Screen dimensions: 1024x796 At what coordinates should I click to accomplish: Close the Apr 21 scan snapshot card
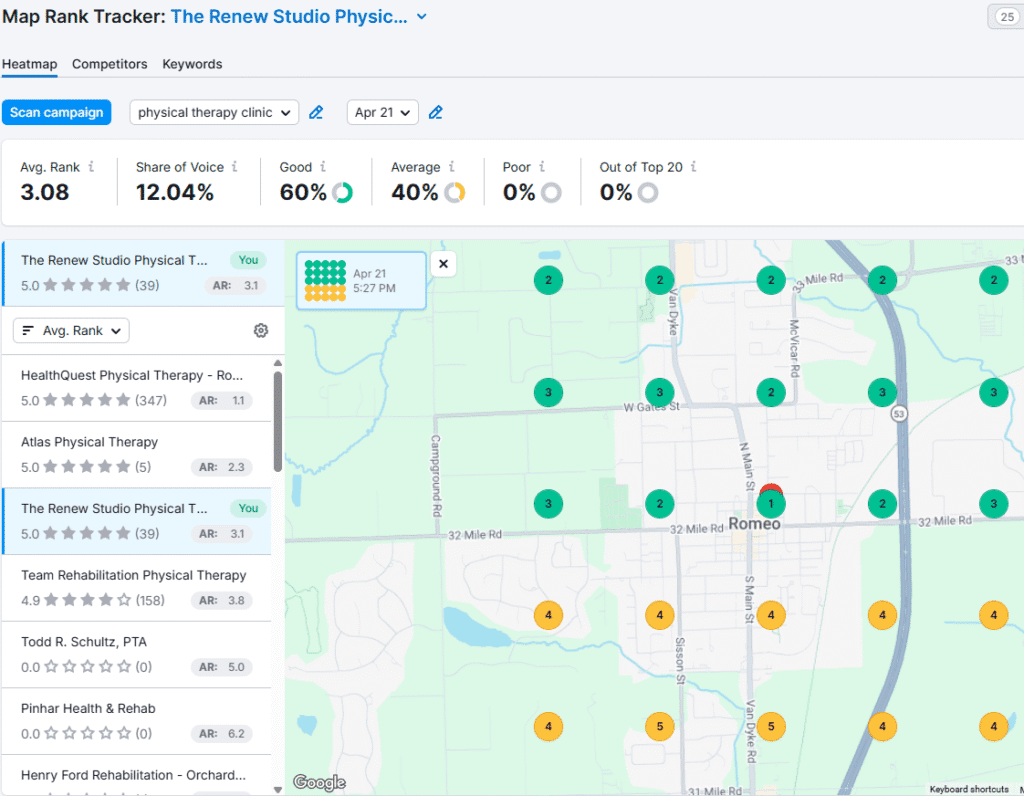[443, 264]
